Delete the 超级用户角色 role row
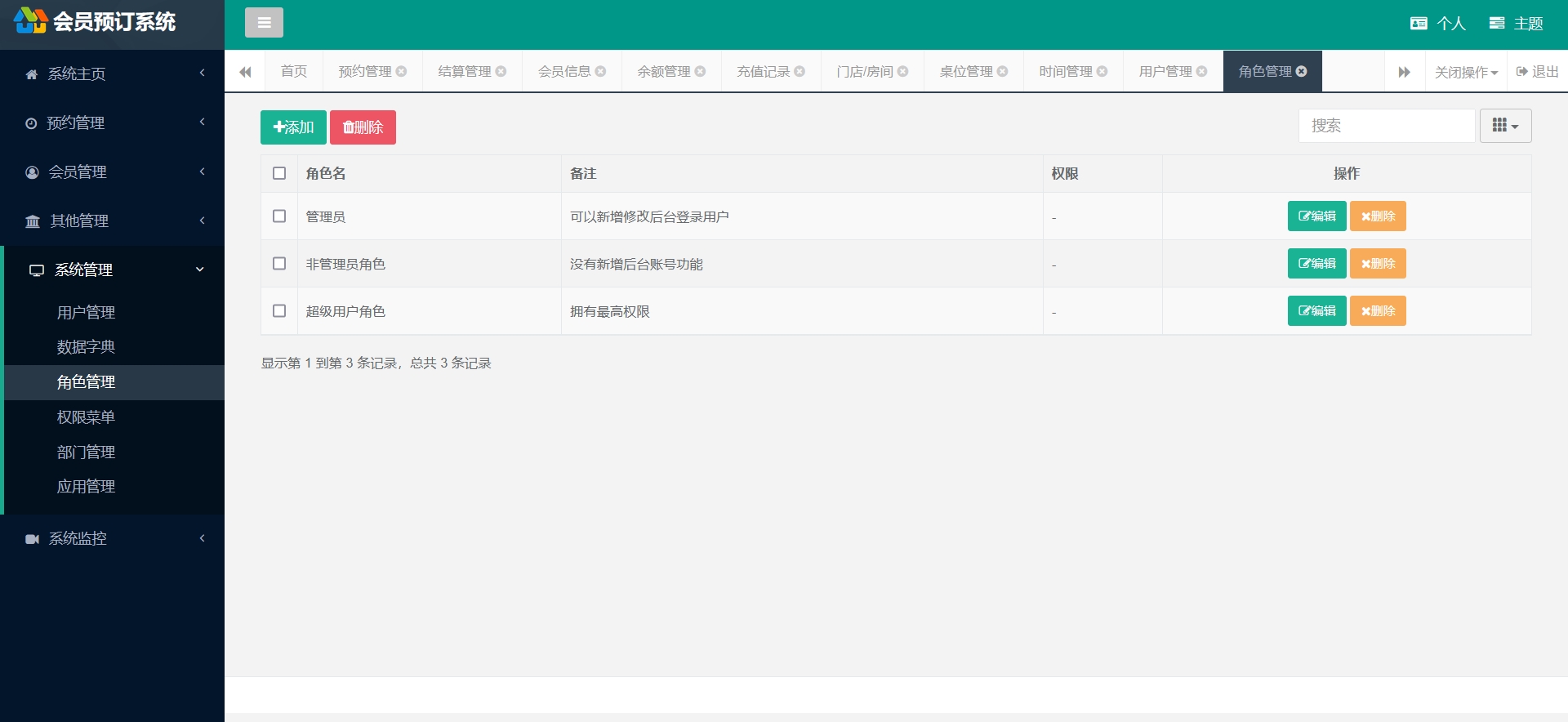 (x=1378, y=311)
